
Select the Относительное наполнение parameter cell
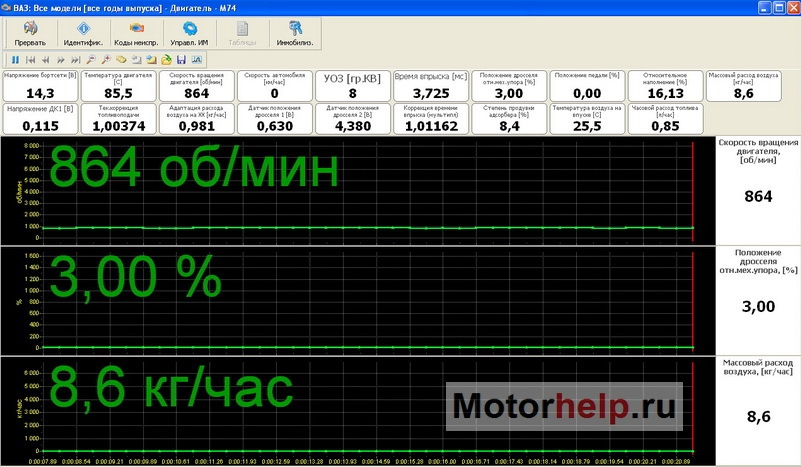click(666, 86)
